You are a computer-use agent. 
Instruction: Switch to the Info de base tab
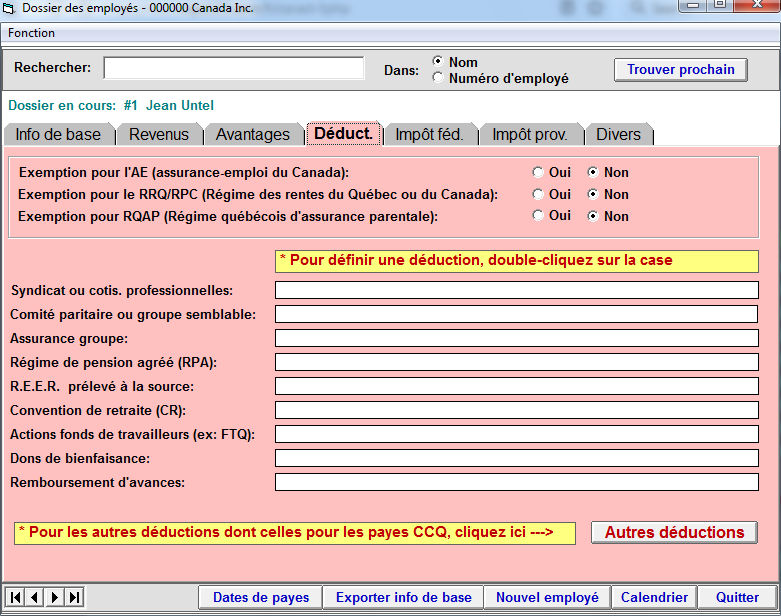[58, 134]
